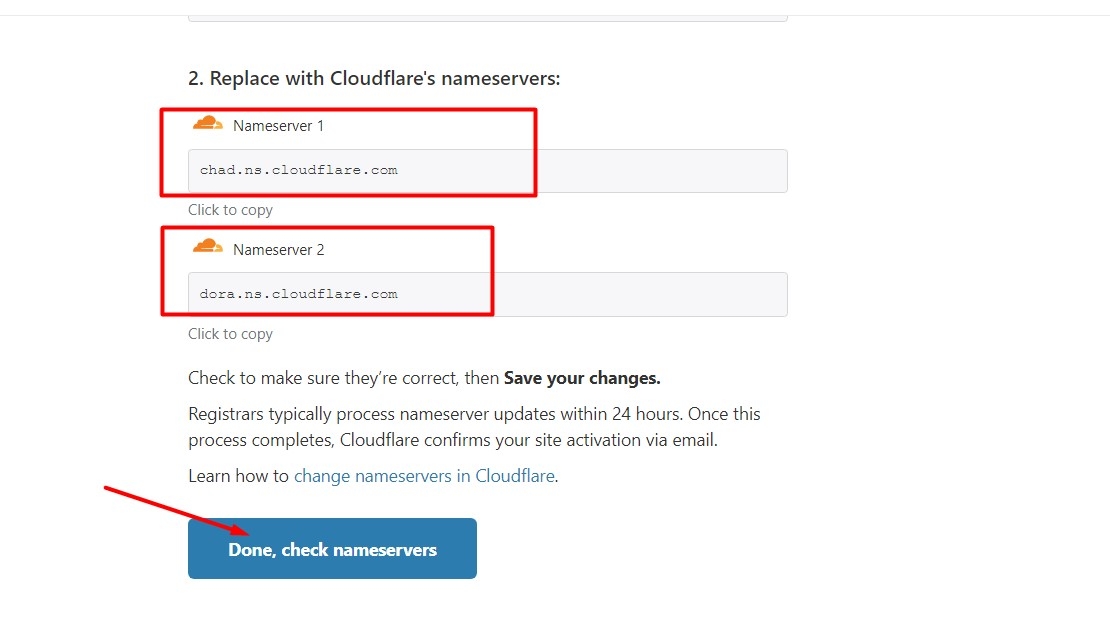
Task: Click 'Click to copy' under Nameserver 1
Action: click(x=230, y=210)
